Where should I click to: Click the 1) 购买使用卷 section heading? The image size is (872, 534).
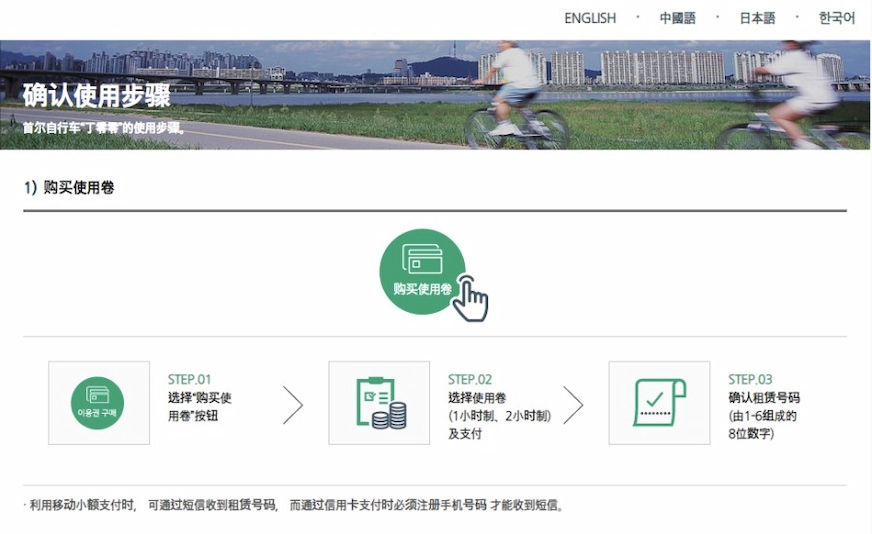point(69,187)
